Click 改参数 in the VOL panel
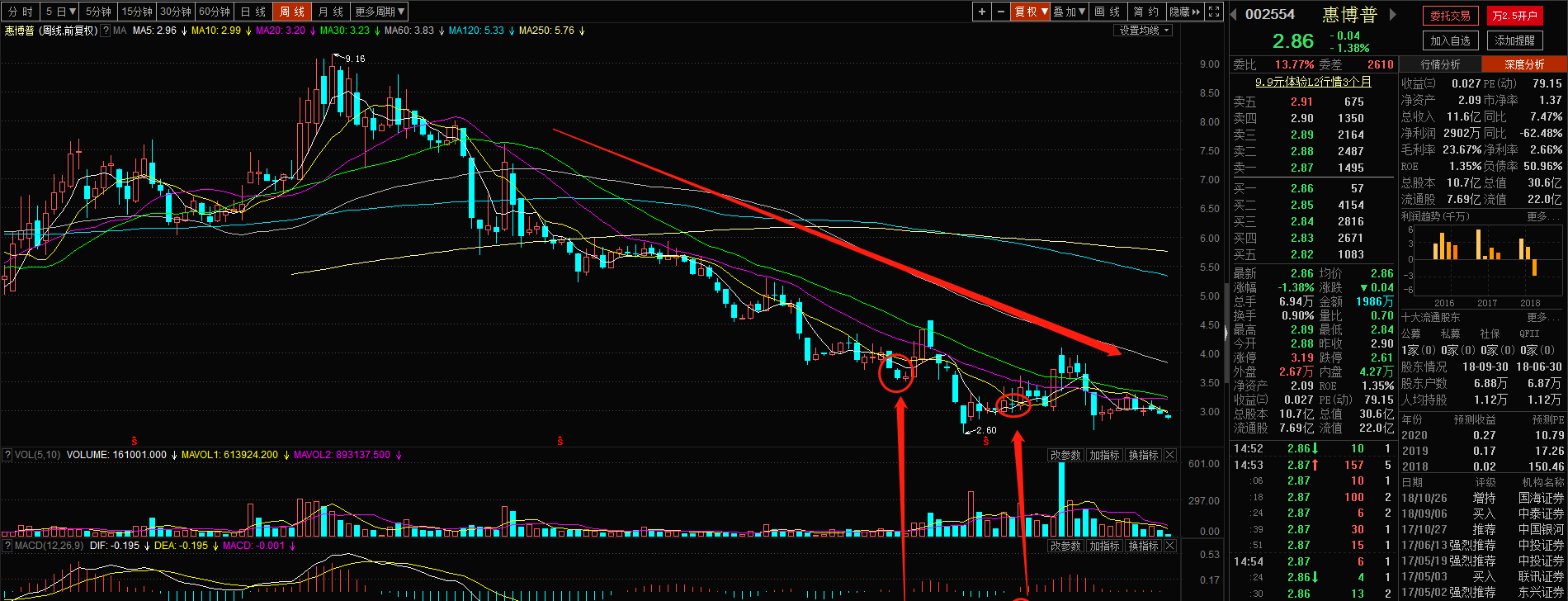 (1065, 455)
